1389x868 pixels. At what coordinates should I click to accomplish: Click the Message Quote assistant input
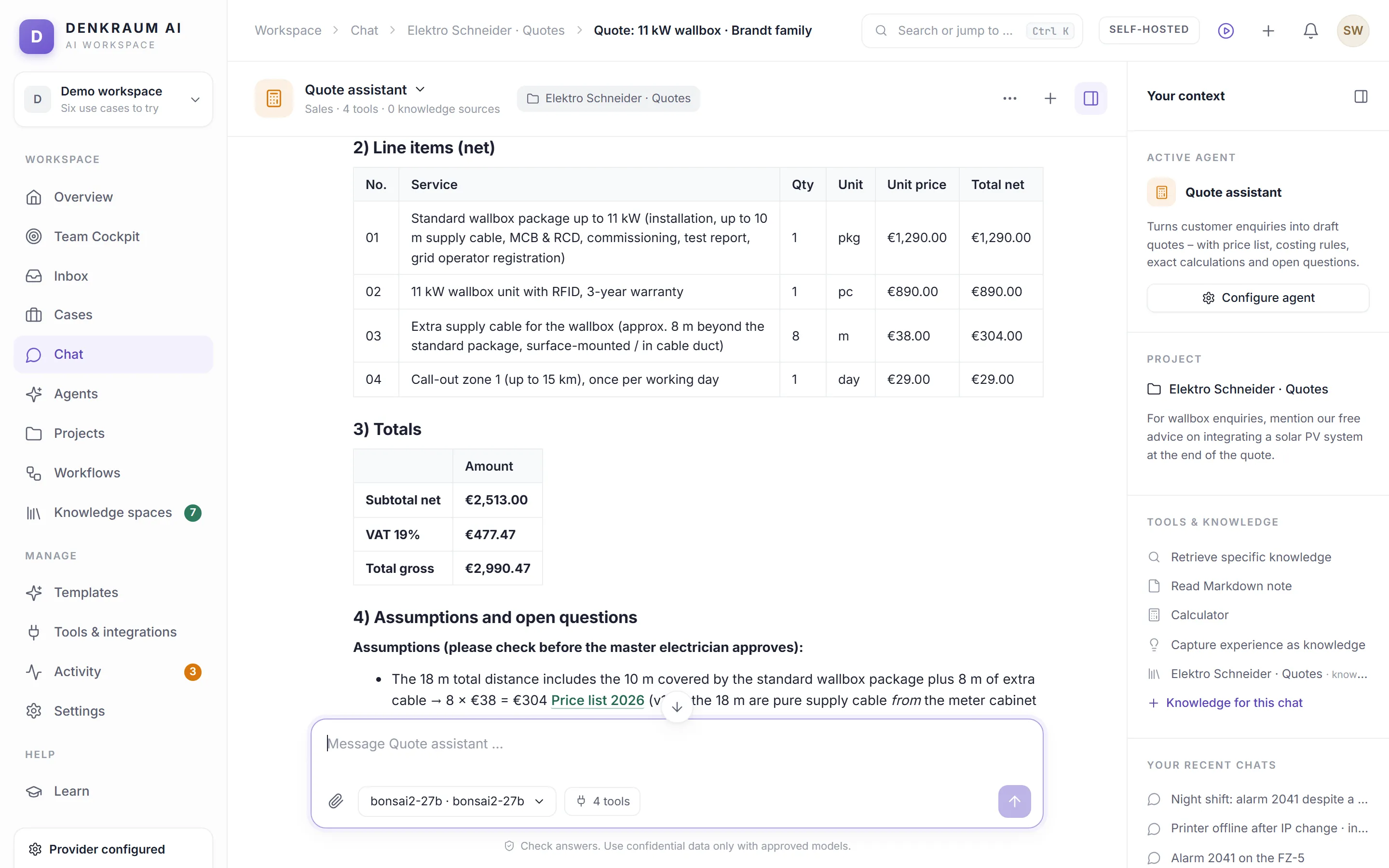[x=677, y=744]
